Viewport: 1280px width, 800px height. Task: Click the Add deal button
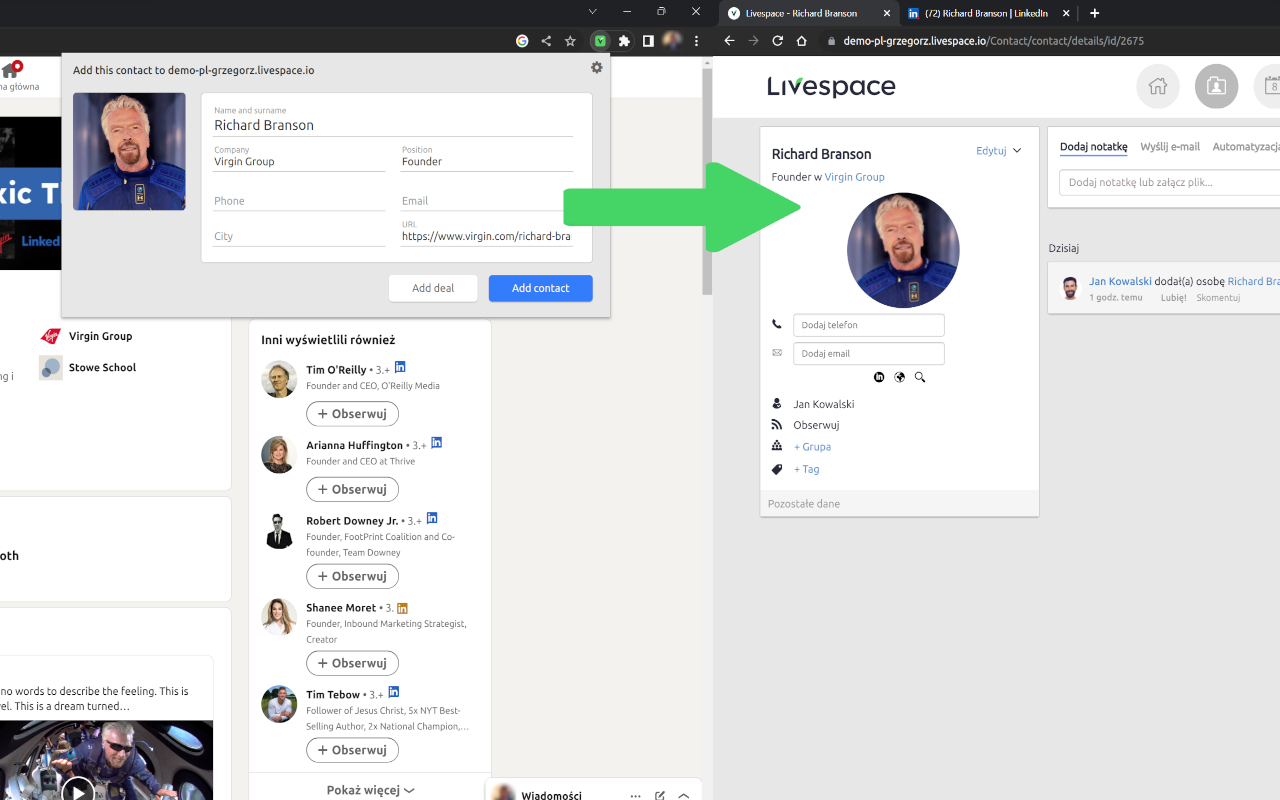click(x=433, y=288)
